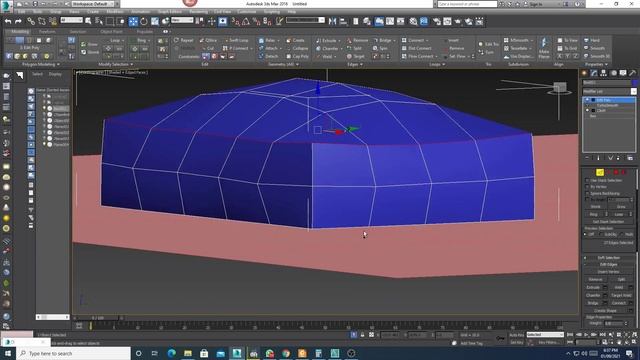This screenshot has width=640, height=360.
Task: Switch to Motion command panel tab icon
Action: (613, 73)
